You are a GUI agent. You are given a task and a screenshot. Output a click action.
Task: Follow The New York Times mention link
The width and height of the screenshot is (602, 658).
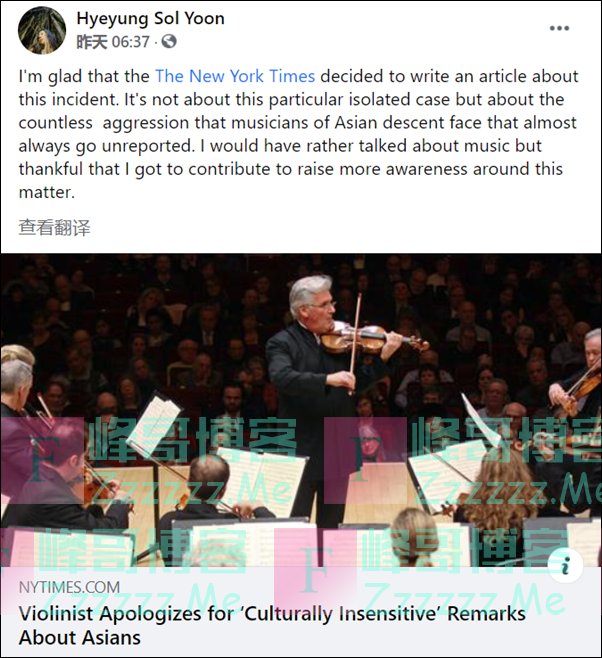pyautogui.click(x=235, y=76)
